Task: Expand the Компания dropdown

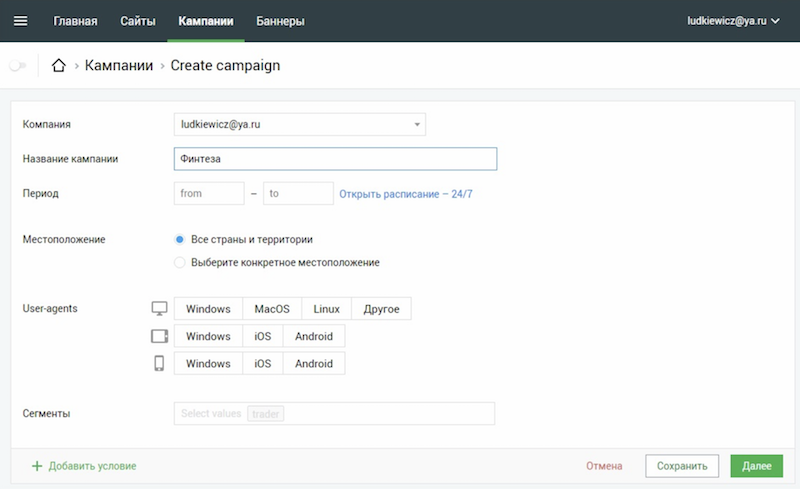Action: pos(299,125)
